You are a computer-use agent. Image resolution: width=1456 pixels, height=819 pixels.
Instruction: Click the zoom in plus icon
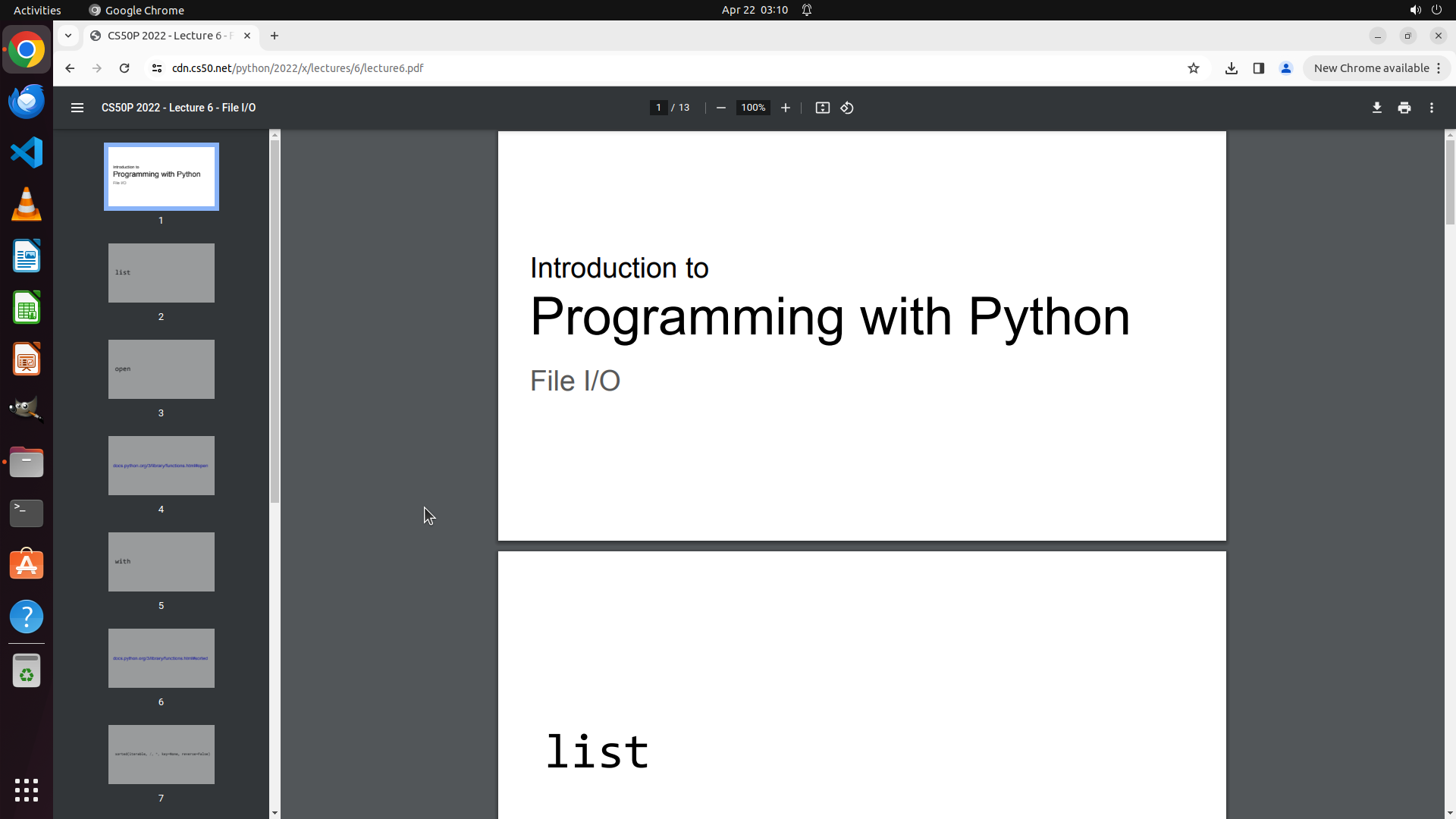785,108
